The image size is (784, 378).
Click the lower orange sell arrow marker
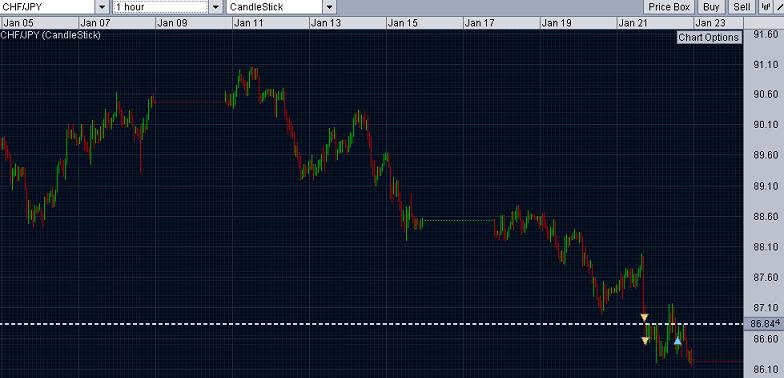tap(645, 341)
